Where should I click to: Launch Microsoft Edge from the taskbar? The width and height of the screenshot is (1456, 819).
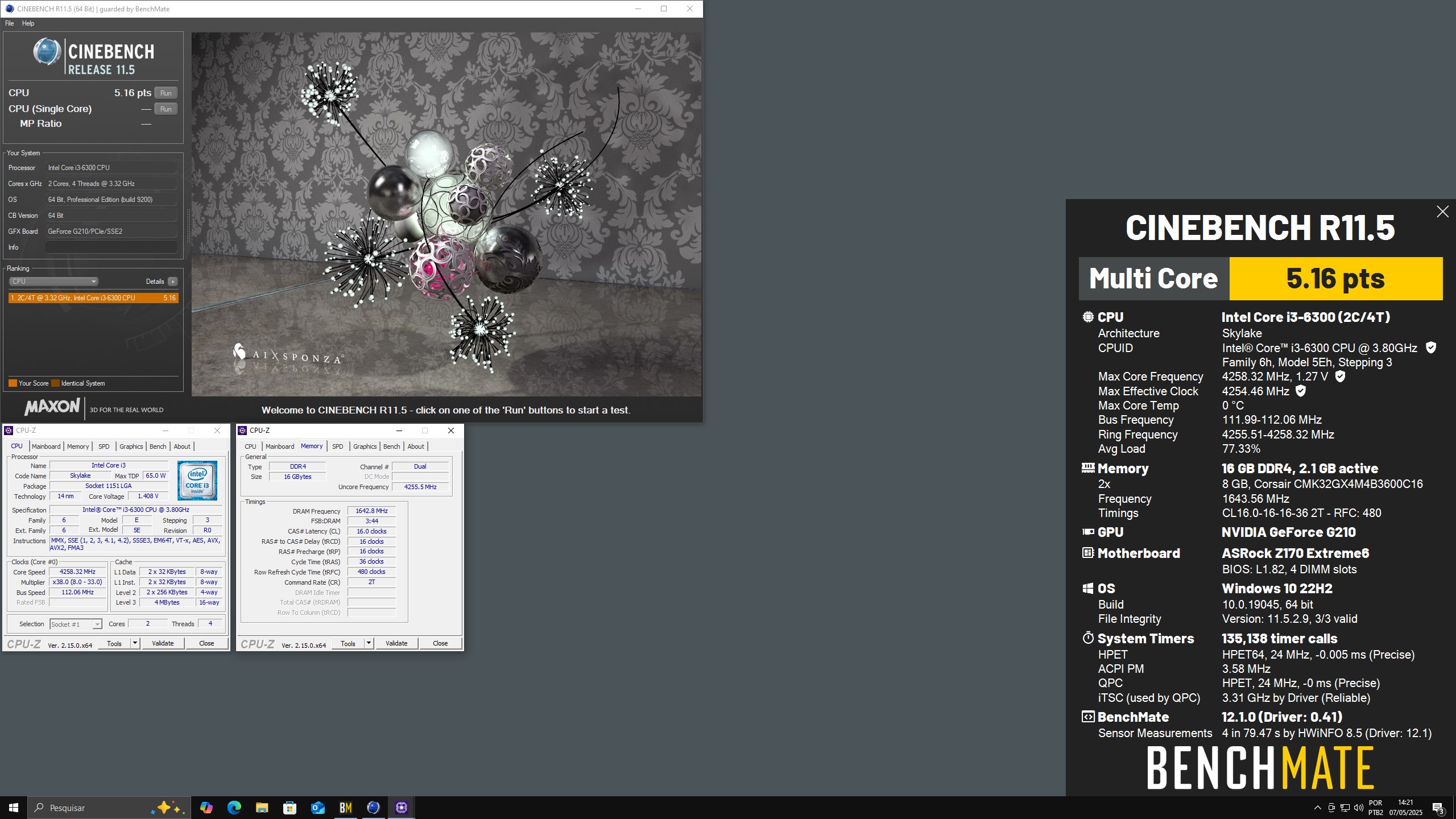pos(234,808)
